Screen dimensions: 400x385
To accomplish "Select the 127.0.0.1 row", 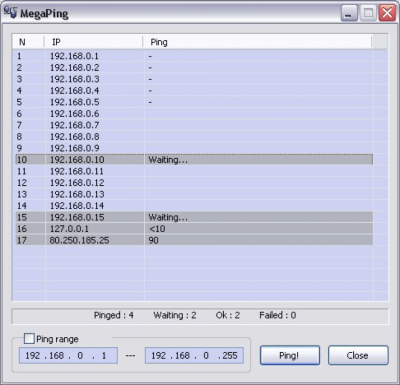I will pos(194,229).
